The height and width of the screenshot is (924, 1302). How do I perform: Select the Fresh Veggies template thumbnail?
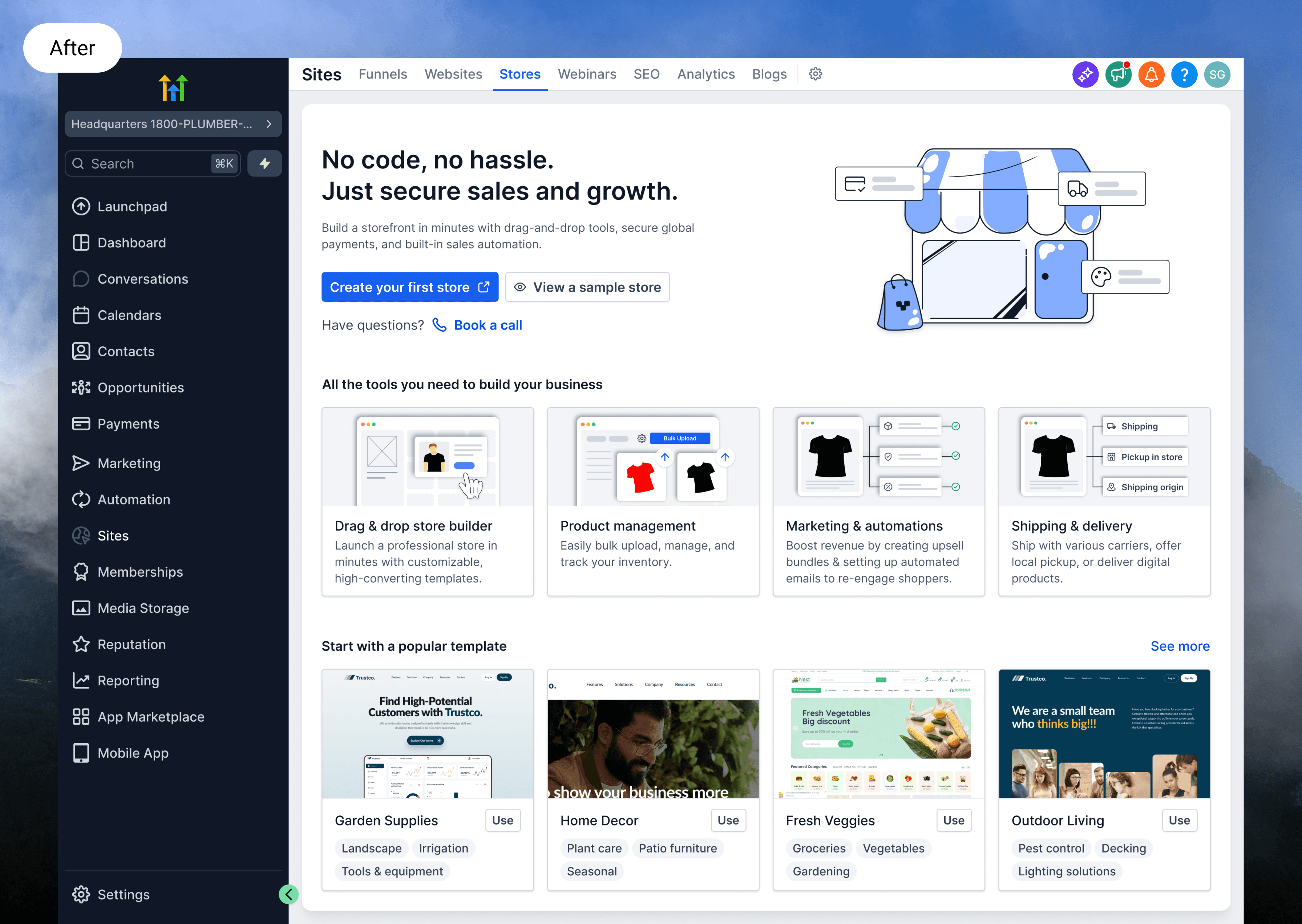pos(878,733)
